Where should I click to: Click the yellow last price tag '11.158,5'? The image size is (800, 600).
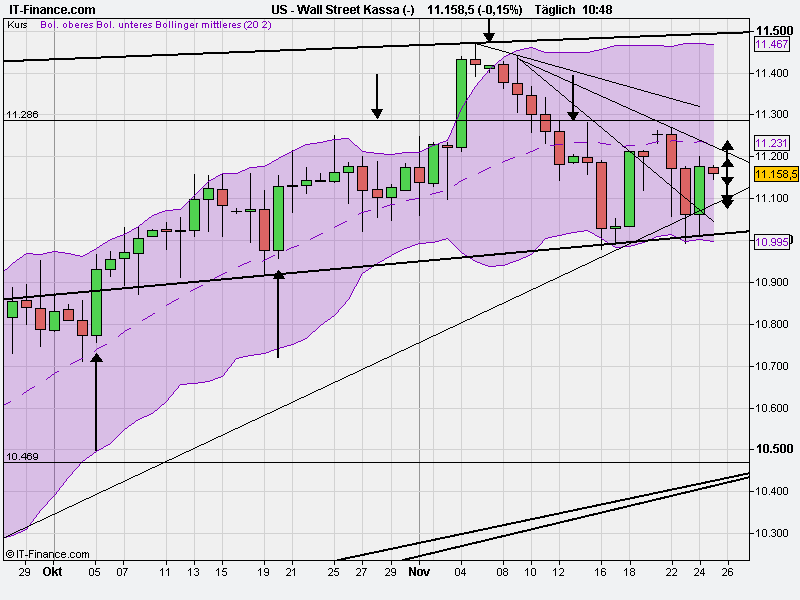(776, 174)
